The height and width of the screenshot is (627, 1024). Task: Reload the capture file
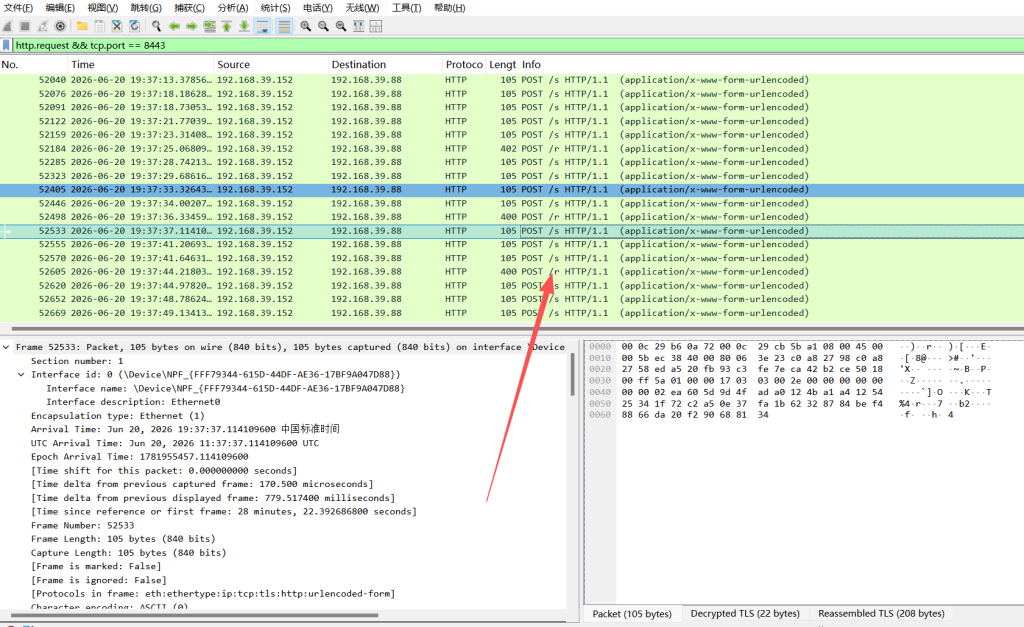(135, 26)
